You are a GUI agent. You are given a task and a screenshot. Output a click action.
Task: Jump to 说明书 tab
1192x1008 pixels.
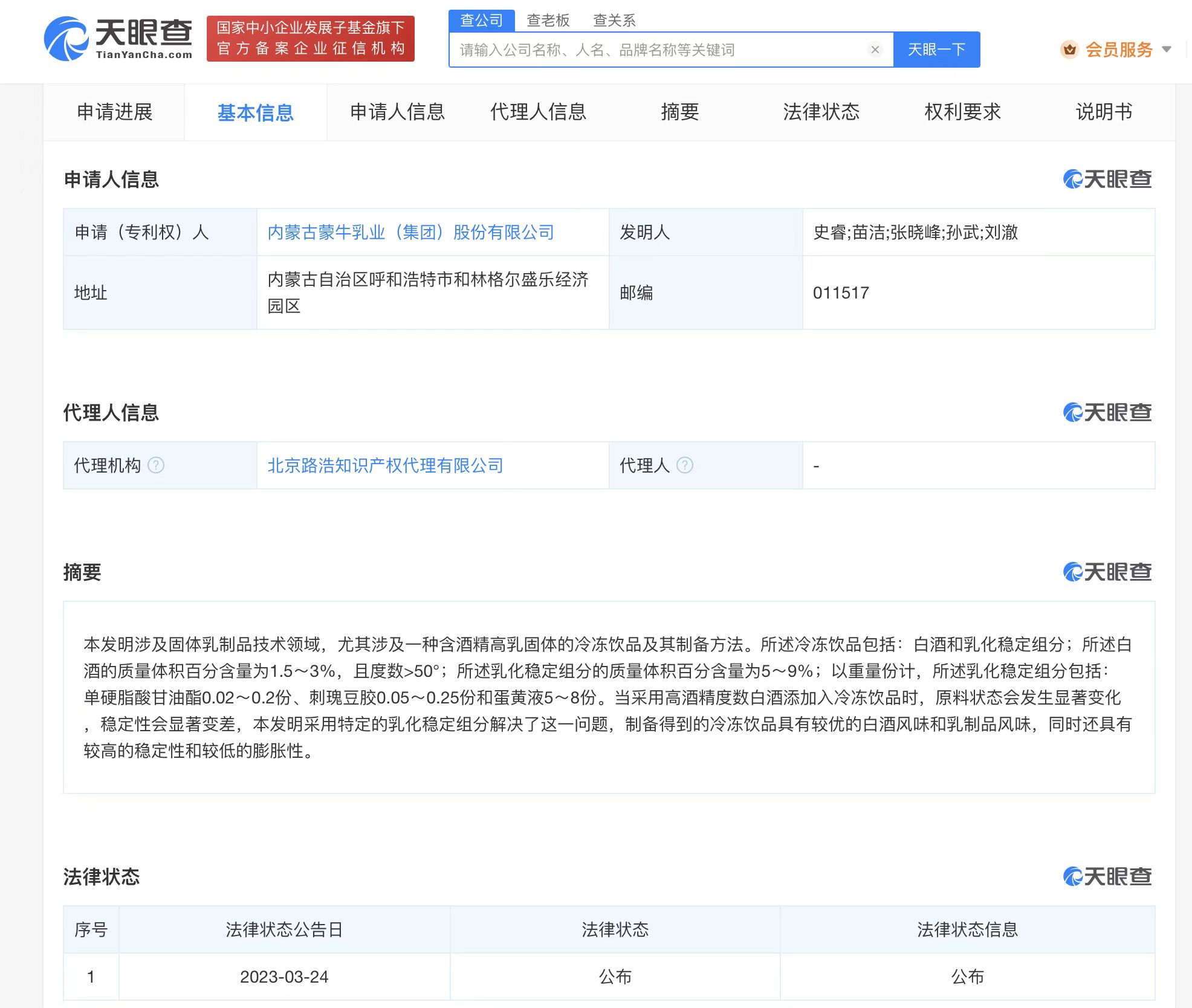click(1104, 112)
